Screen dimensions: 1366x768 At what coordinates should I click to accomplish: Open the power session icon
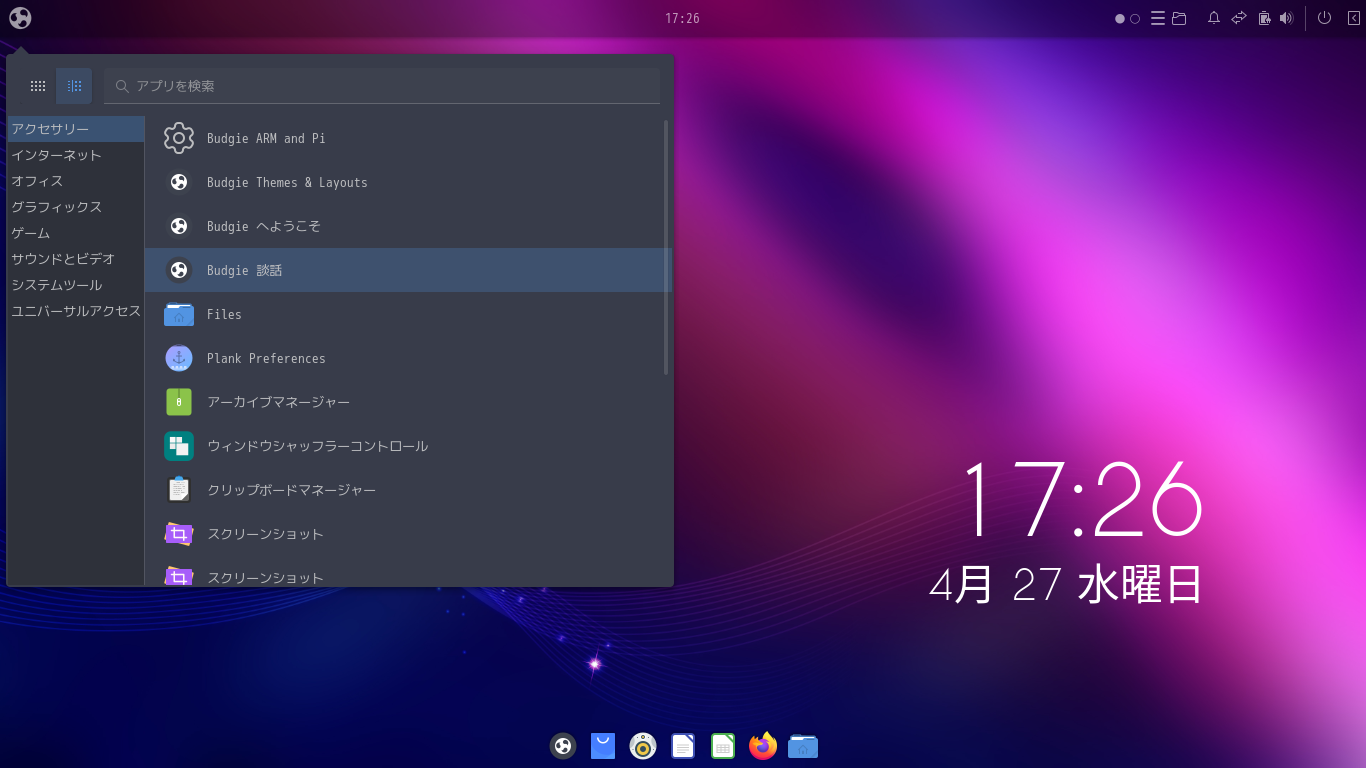tap(1325, 18)
